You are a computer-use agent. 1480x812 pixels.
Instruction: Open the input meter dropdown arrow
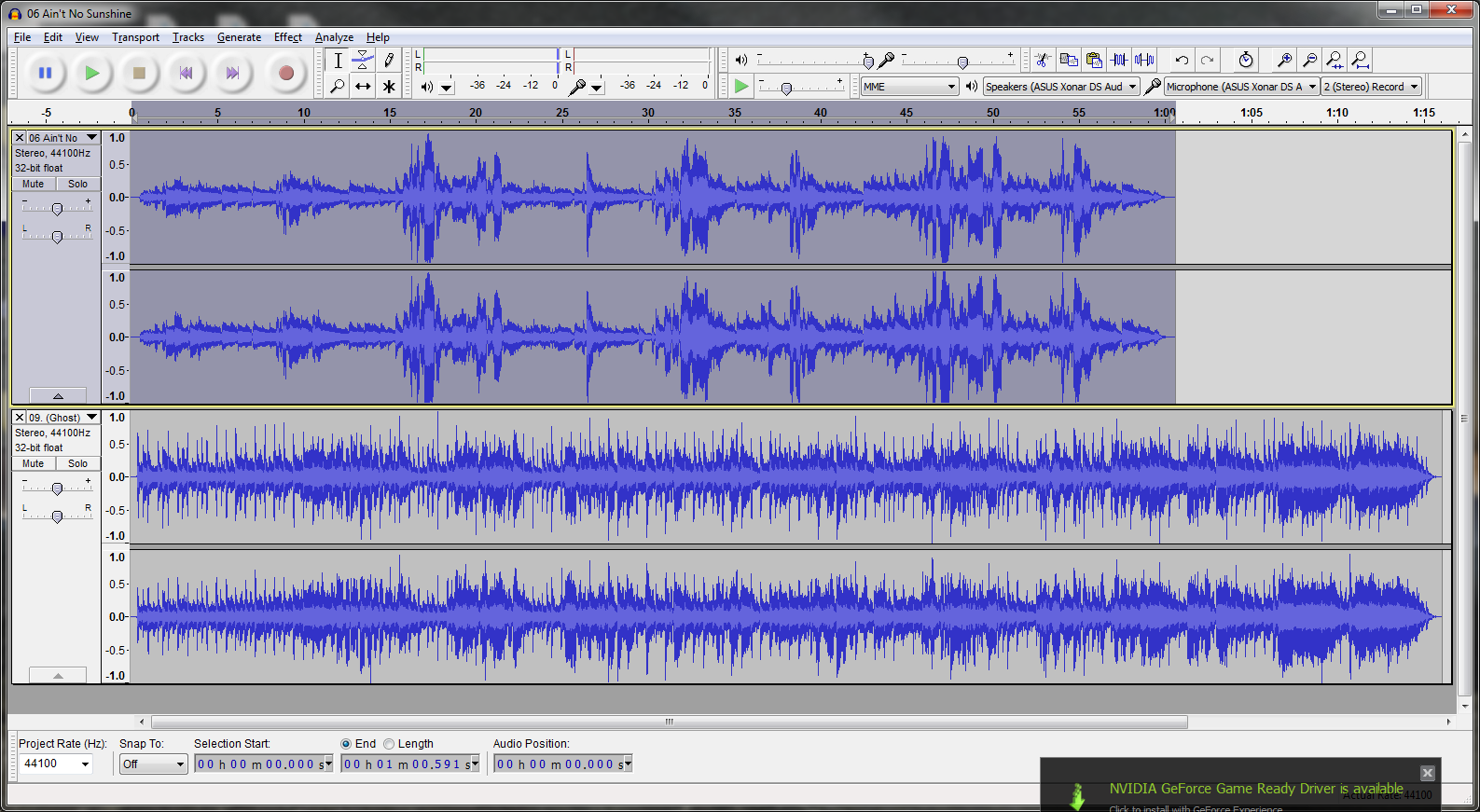[597, 88]
